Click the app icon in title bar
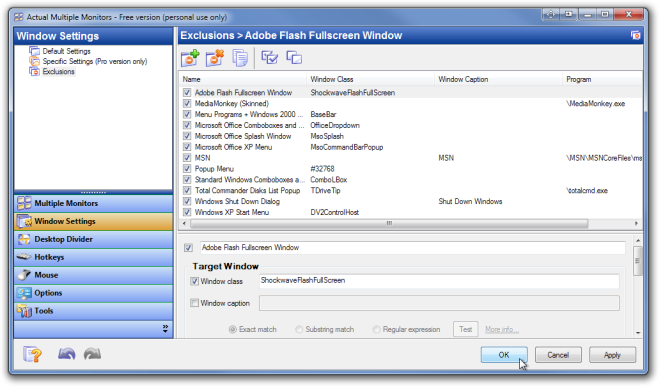The width and height of the screenshot is (660, 387). point(19,17)
